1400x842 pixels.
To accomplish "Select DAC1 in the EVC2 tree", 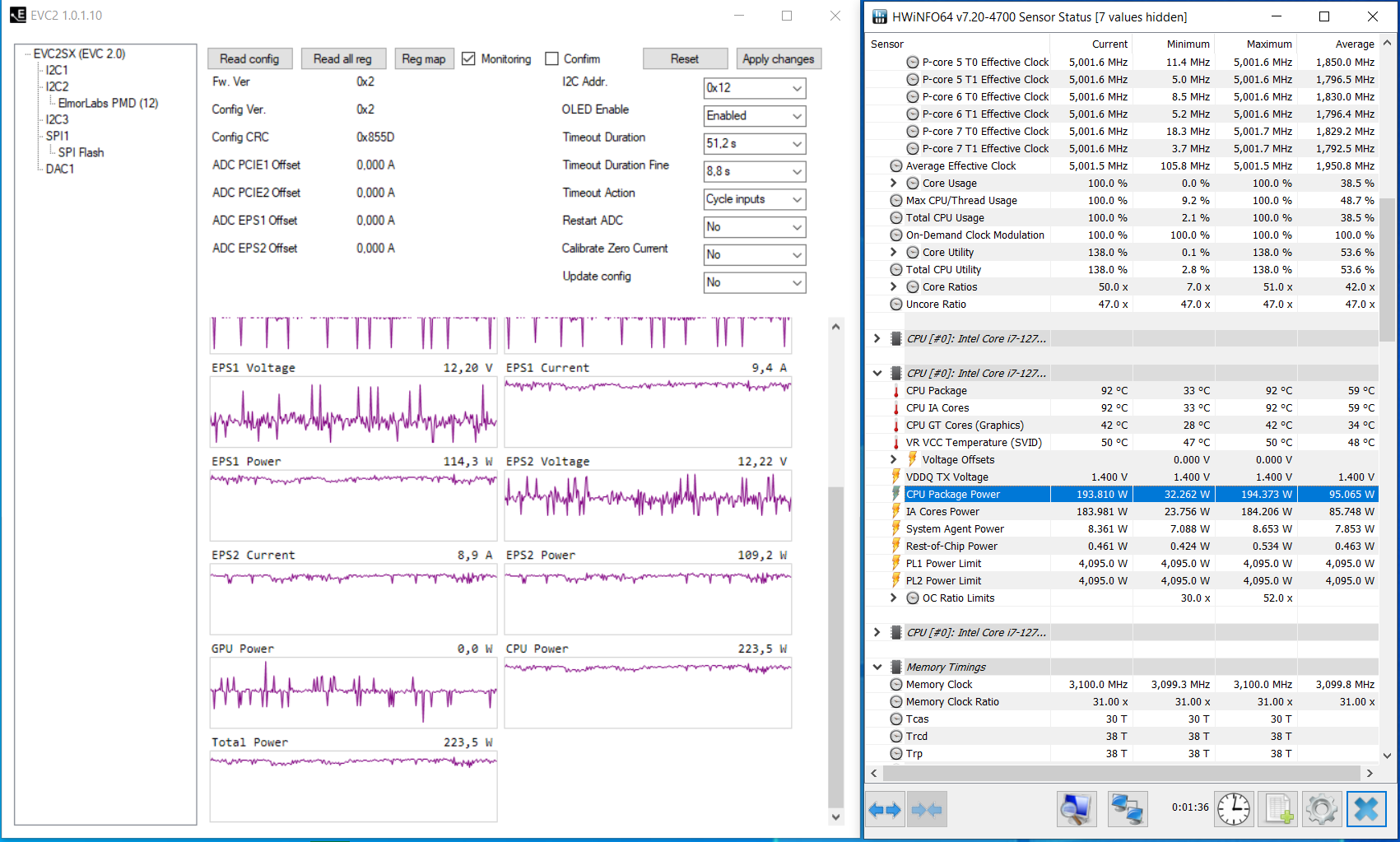I will pyautogui.click(x=60, y=170).
